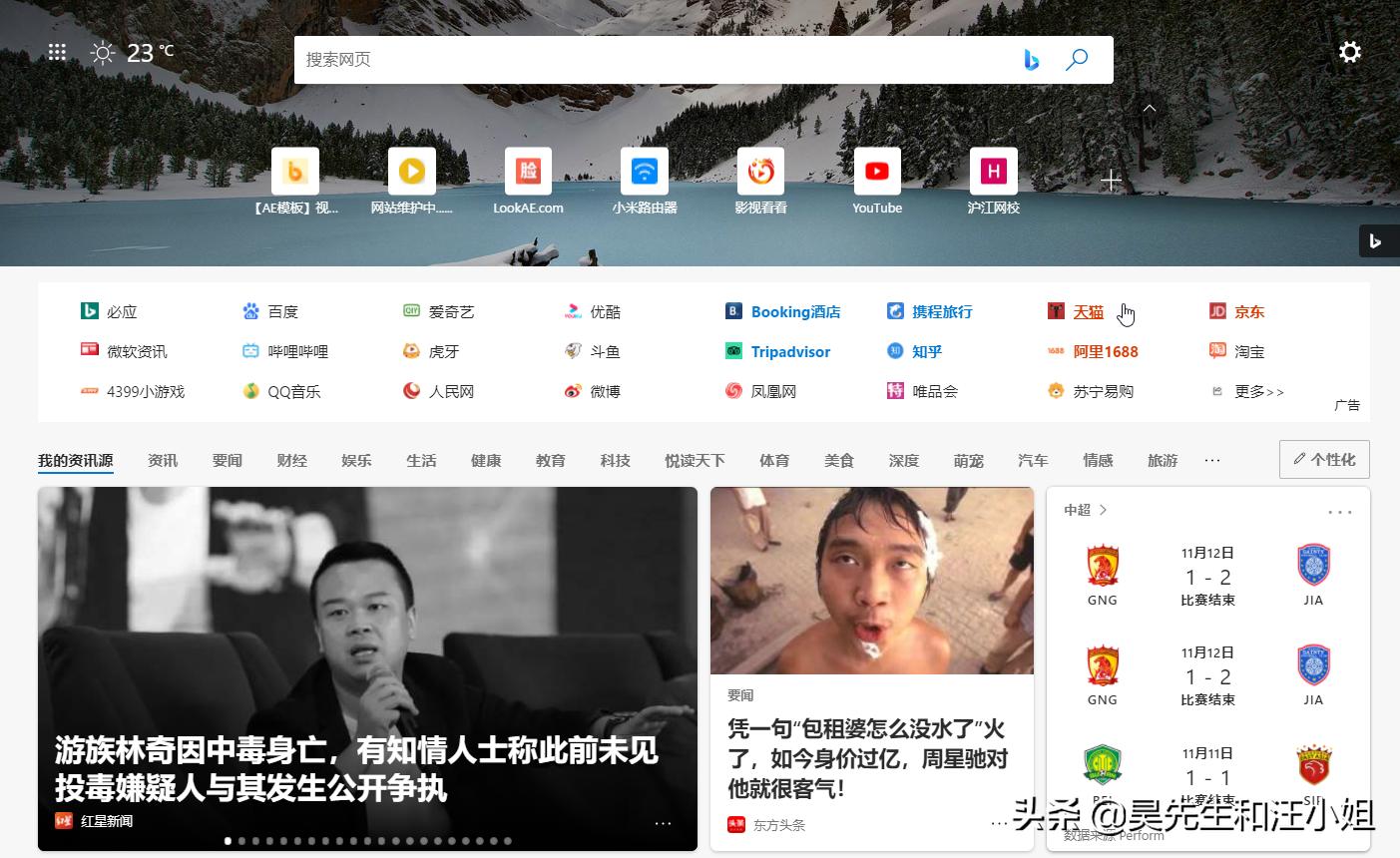Switch to the 体育 news tab
This screenshot has height=858, width=1400.
(x=774, y=460)
